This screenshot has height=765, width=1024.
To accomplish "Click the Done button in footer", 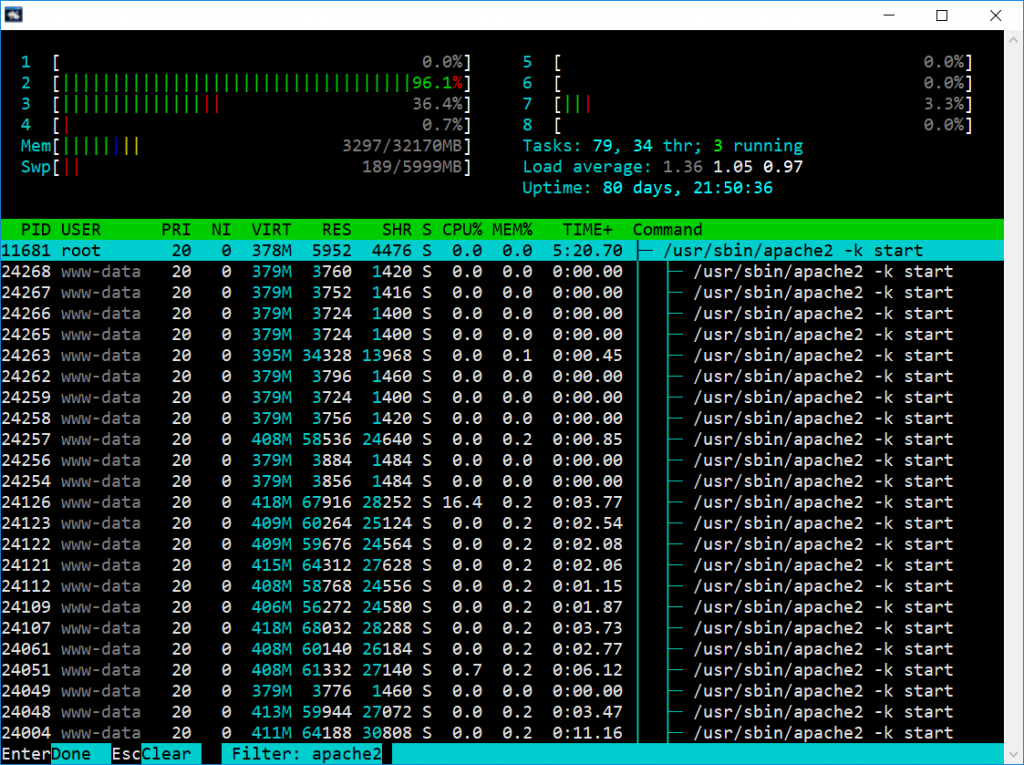I will 71,754.
